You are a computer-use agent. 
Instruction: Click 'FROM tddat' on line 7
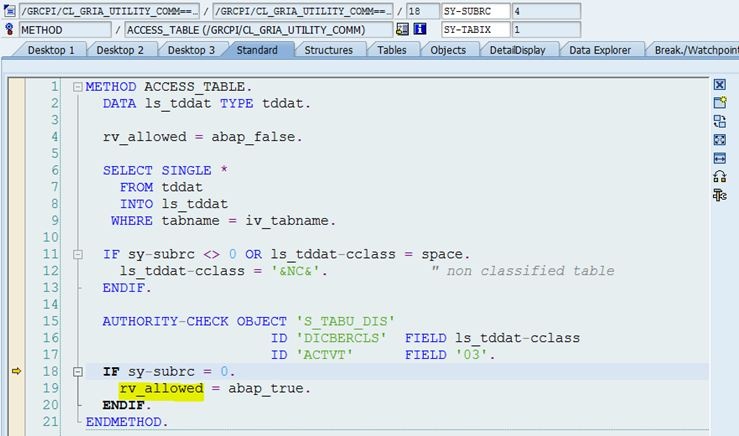161,187
